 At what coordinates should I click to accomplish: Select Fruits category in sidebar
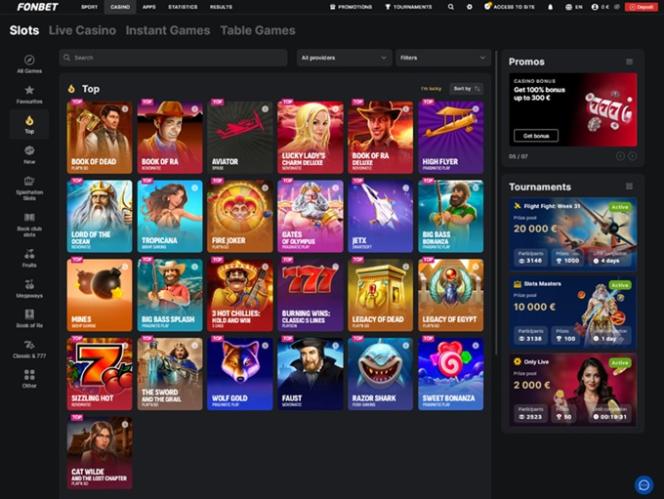(29, 256)
